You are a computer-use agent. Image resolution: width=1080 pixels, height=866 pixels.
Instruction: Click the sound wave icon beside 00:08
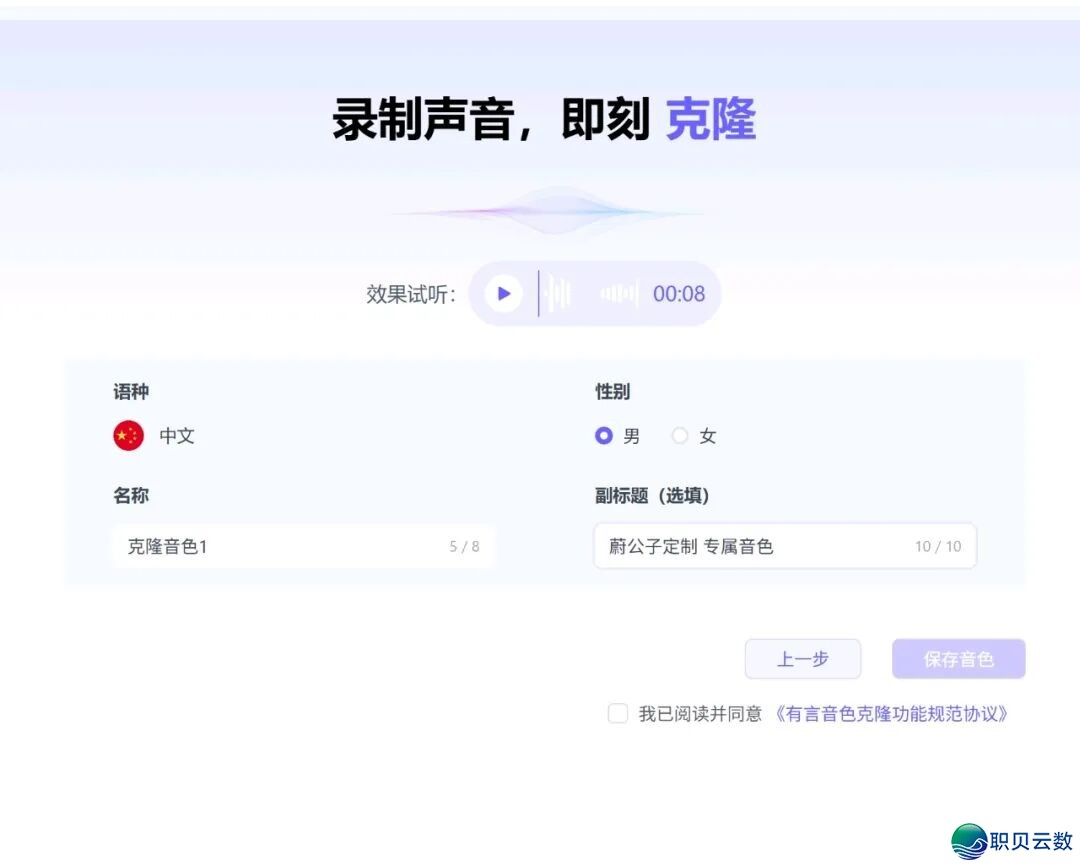[x=618, y=293]
